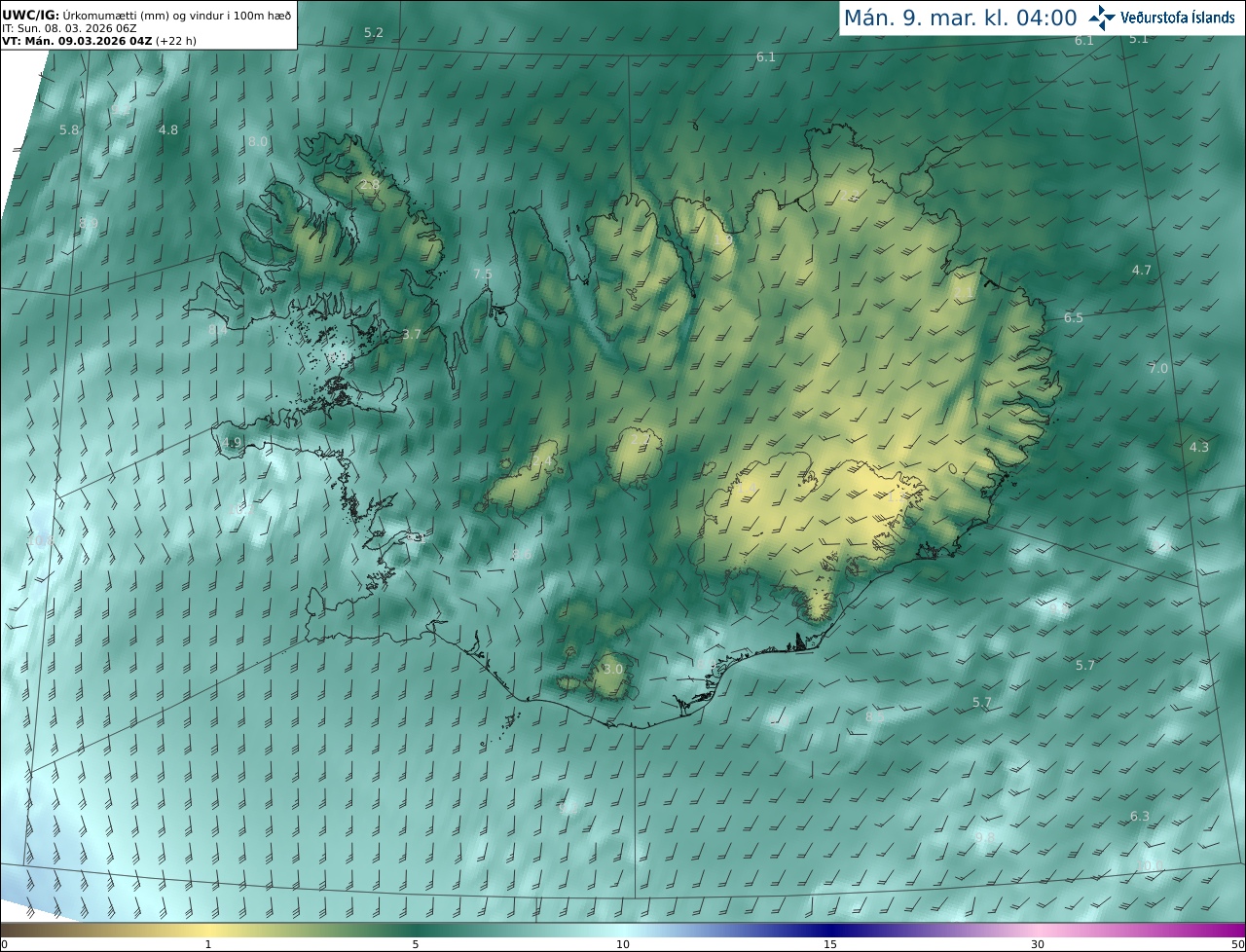Click the 1 label on the color scale
1246x952 pixels.
(208, 945)
